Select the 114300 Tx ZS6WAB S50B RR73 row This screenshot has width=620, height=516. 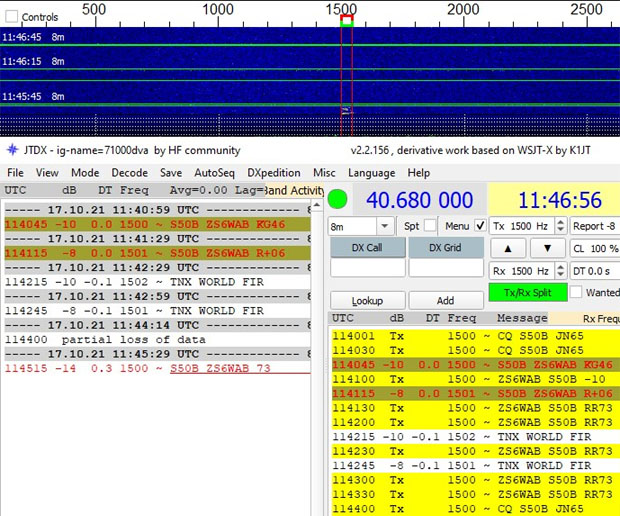point(475,480)
